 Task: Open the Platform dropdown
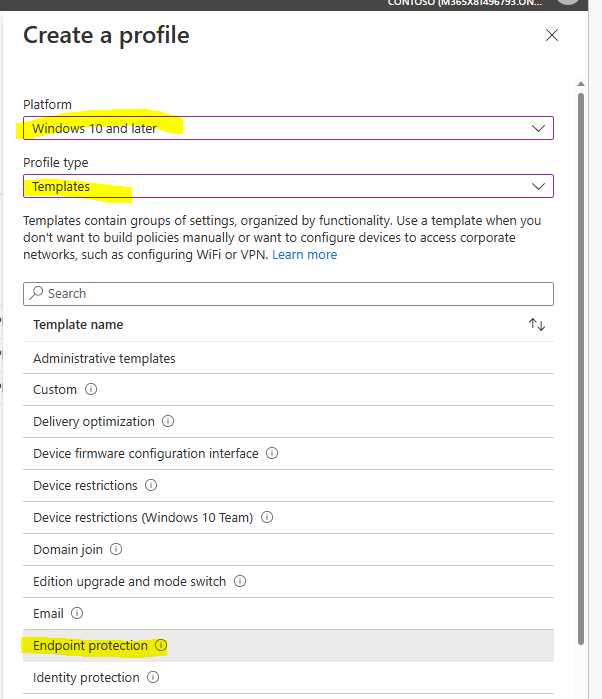coord(288,128)
